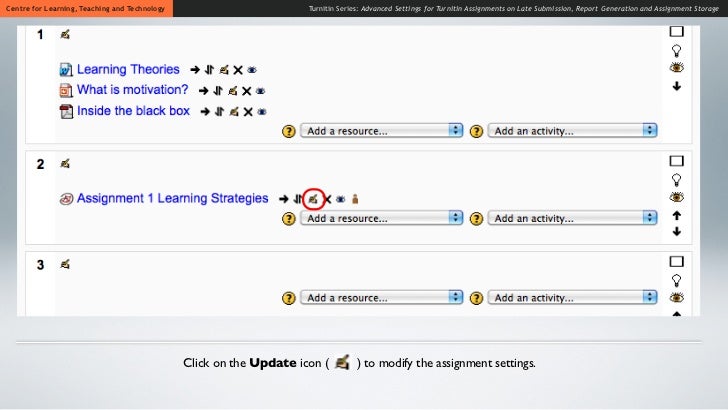
Task: Edit summary of section 1
Action: pyautogui.click(x=65, y=34)
